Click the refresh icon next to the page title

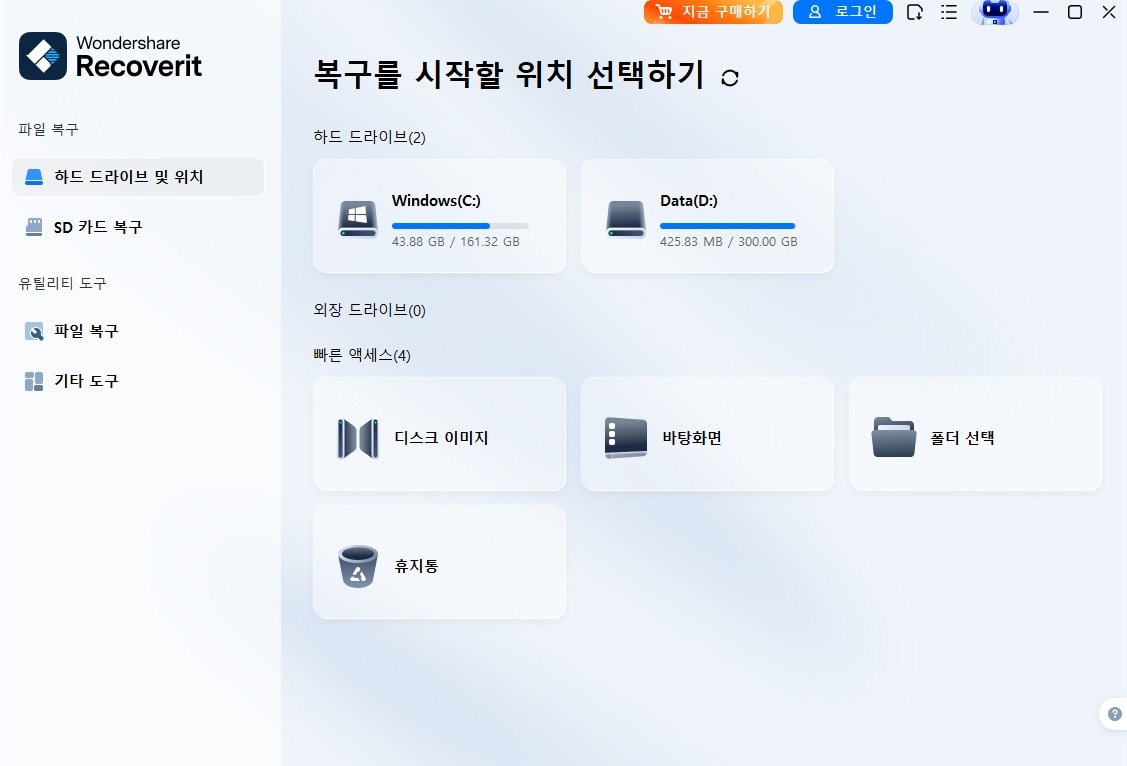[730, 76]
